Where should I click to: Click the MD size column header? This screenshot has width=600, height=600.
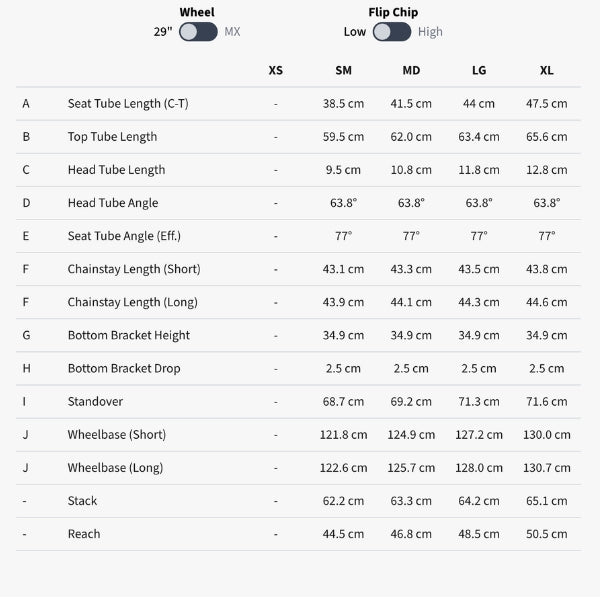[x=411, y=71]
